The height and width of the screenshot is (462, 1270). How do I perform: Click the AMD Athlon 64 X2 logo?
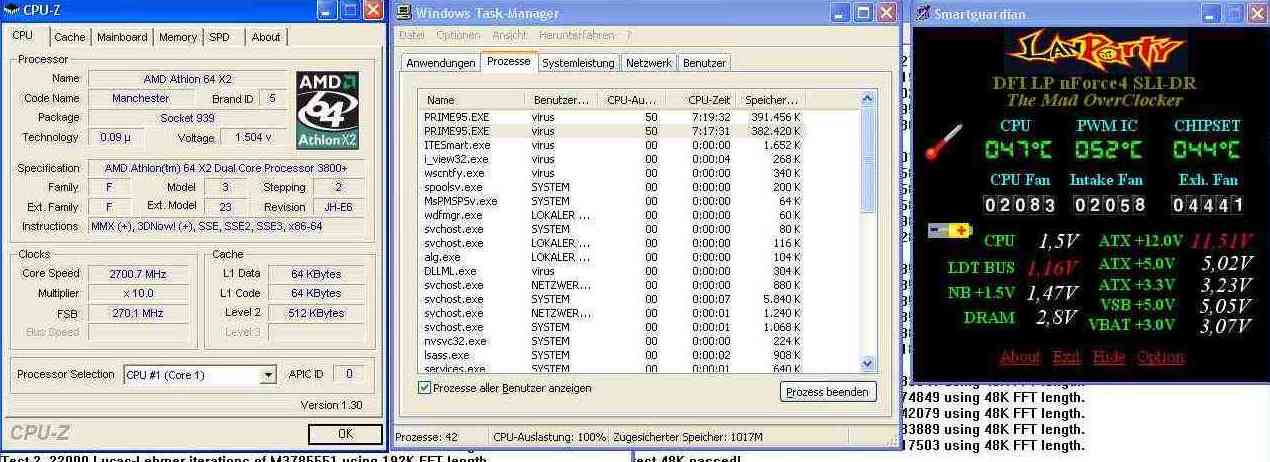327,109
